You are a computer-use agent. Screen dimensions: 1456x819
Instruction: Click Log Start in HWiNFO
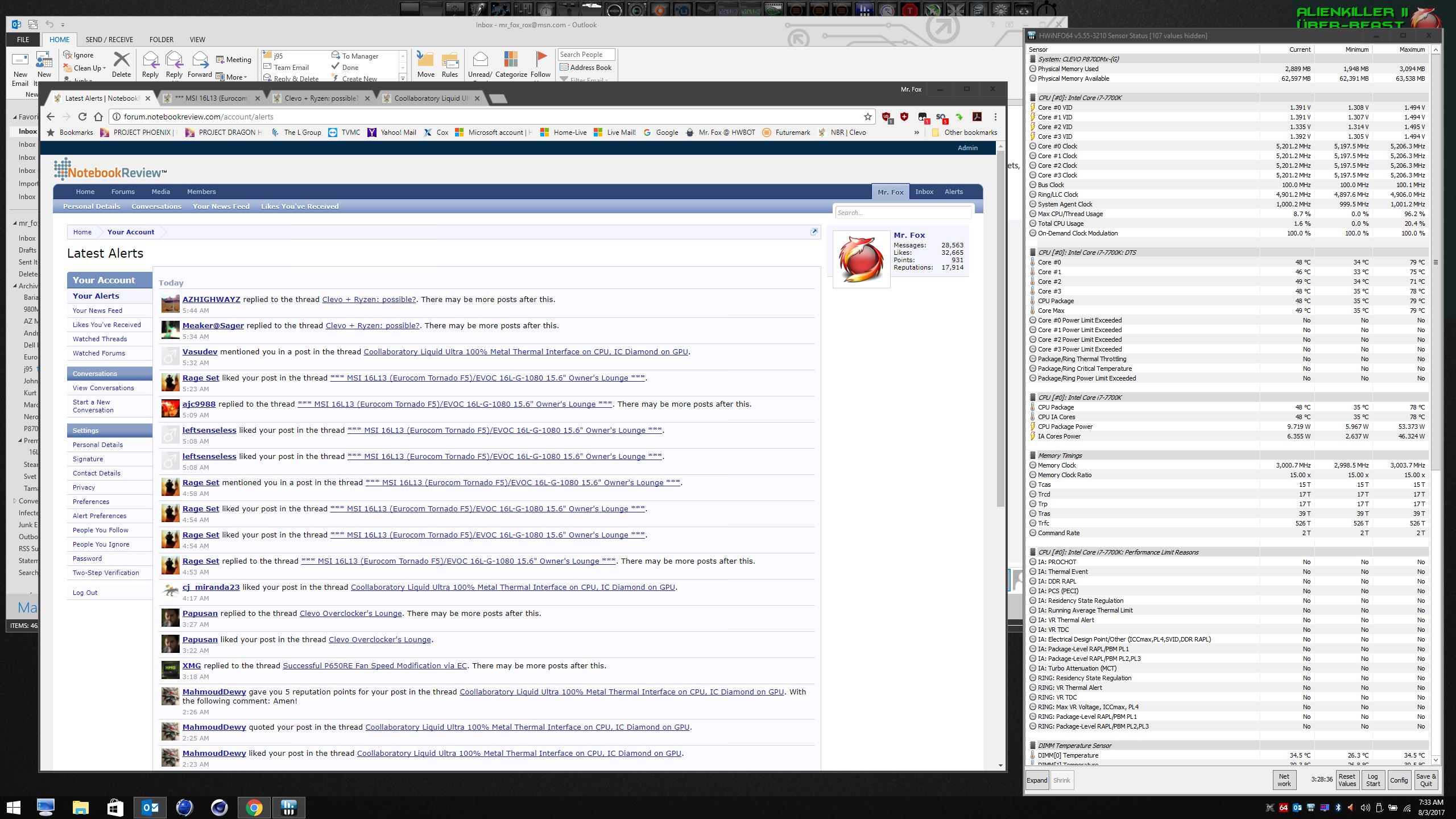(x=1373, y=780)
